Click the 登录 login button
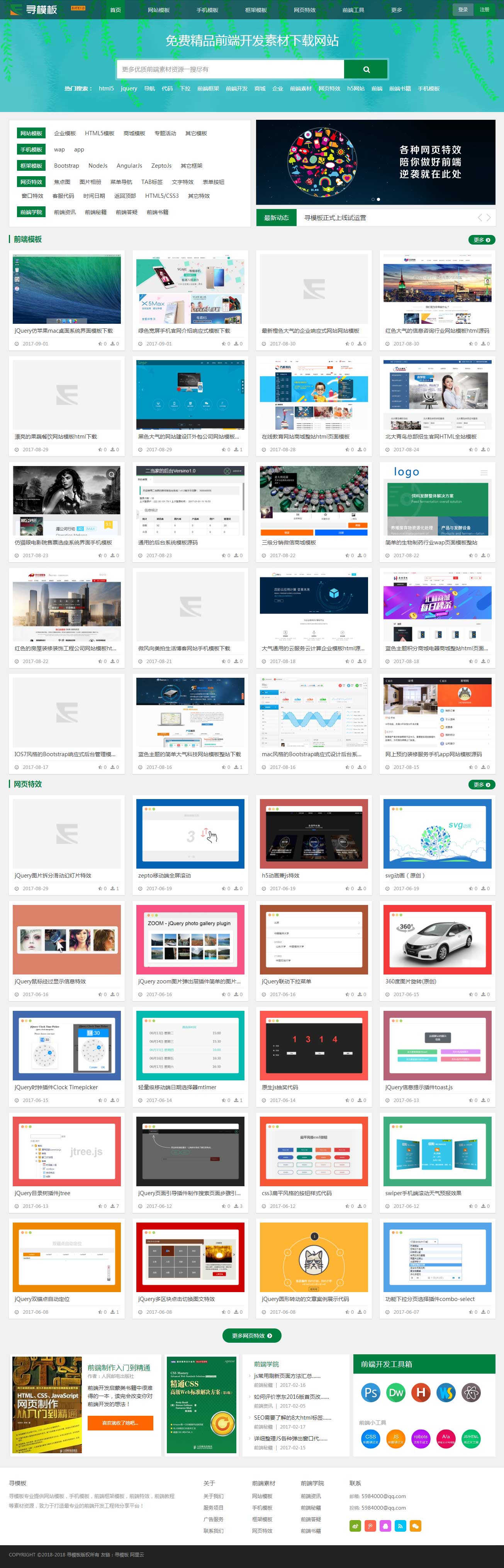504x1568 pixels. click(x=463, y=10)
